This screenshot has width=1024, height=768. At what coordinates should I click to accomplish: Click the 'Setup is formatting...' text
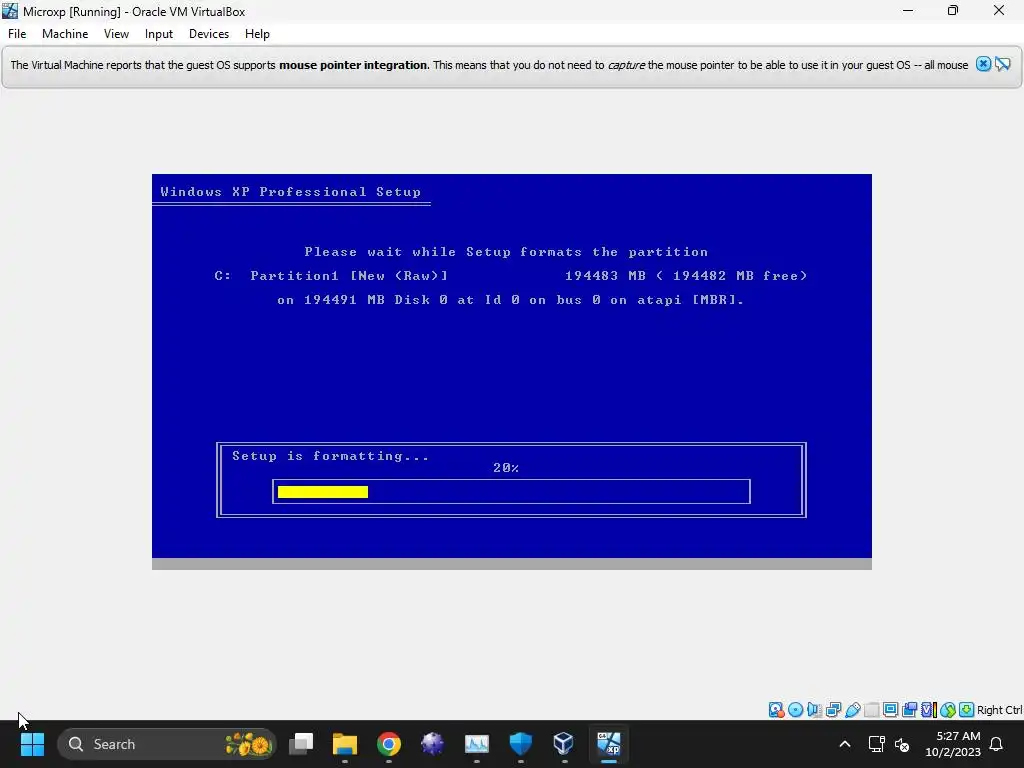[330, 456]
